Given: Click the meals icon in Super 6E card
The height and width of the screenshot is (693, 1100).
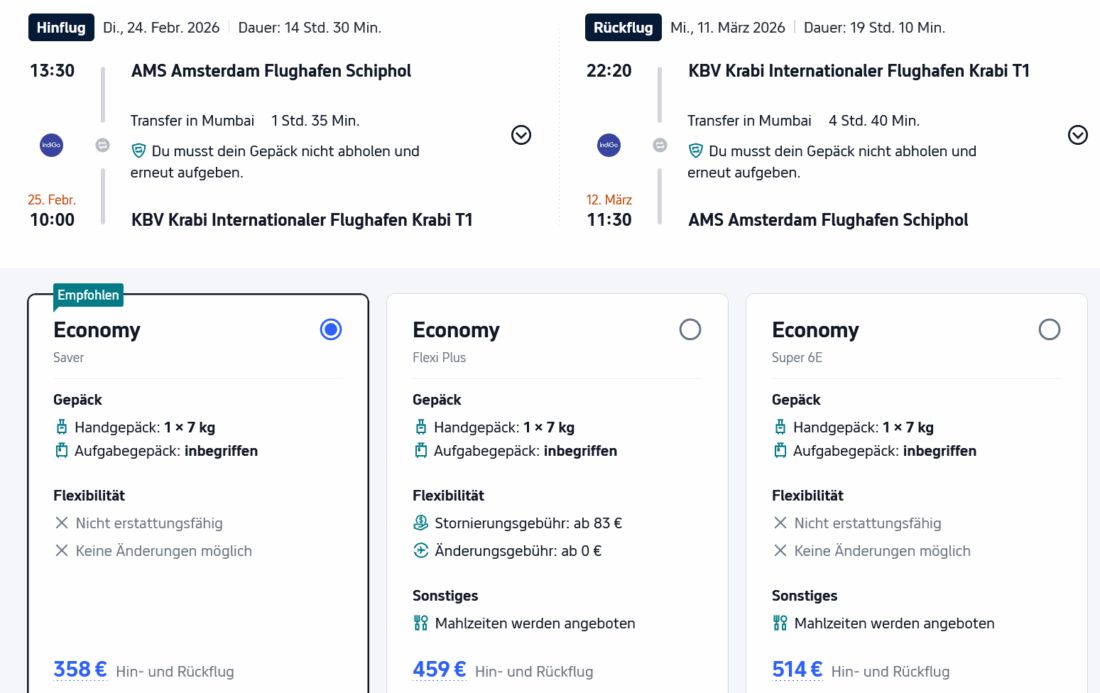Looking at the screenshot, I should click(780, 624).
